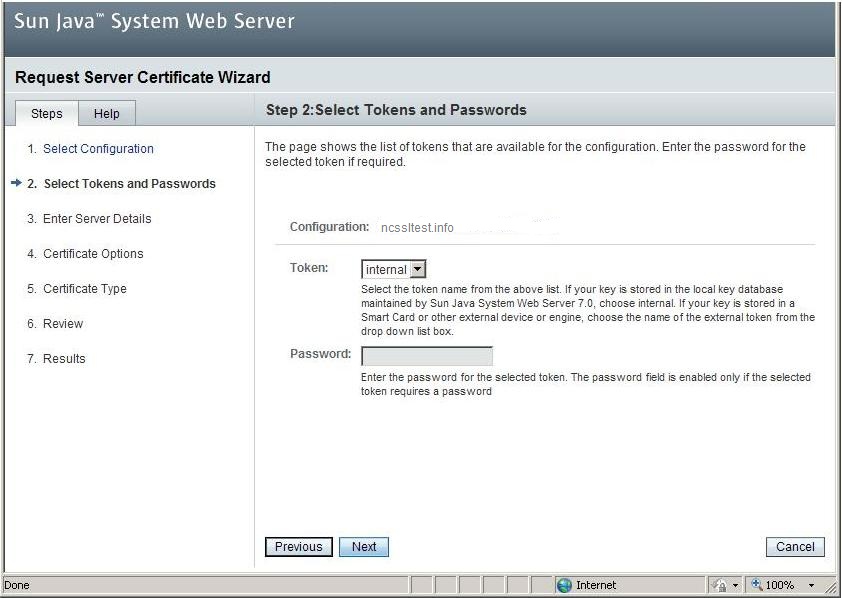The image size is (842, 598).
Task: Select the Steps tab
Action: [46, 114]
